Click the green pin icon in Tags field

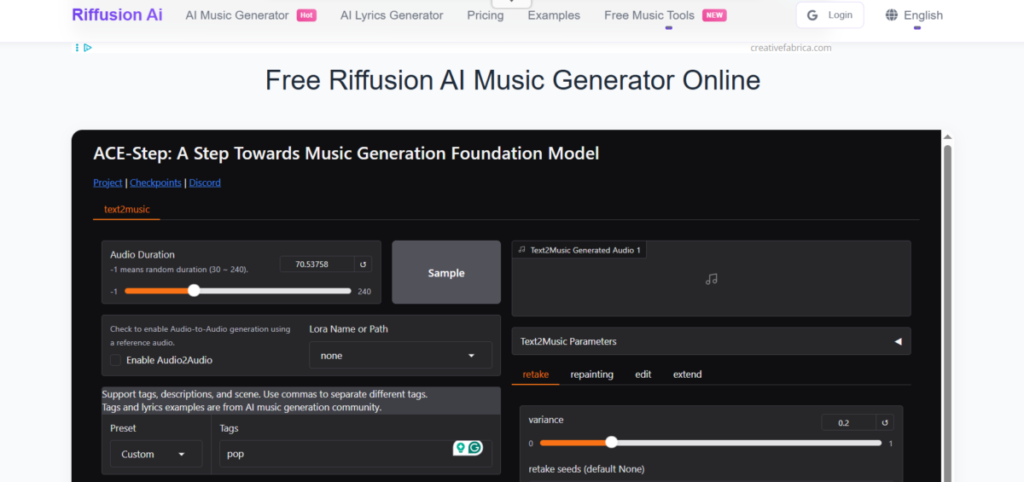[461, 447]
